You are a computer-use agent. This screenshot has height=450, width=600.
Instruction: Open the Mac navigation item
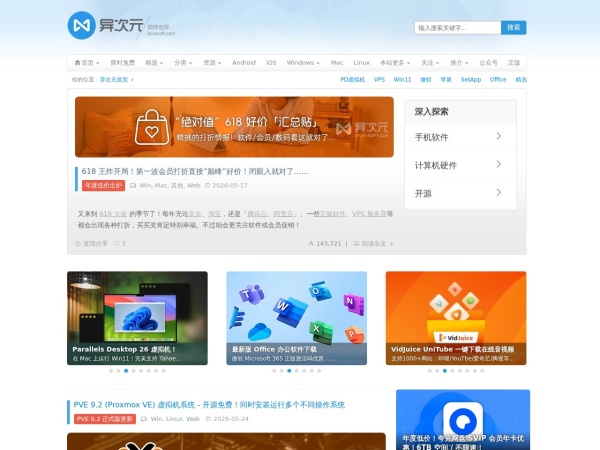tap(337, 63)
